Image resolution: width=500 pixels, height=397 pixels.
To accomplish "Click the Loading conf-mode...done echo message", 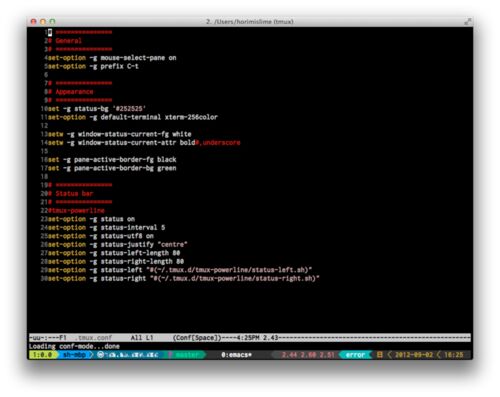I will (x=74, y=346).
